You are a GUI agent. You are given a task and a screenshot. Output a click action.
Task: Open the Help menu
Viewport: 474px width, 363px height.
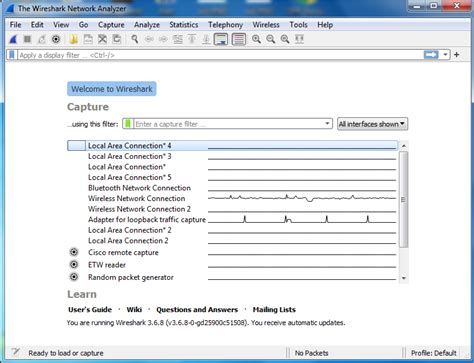click(x=325, y=25)
